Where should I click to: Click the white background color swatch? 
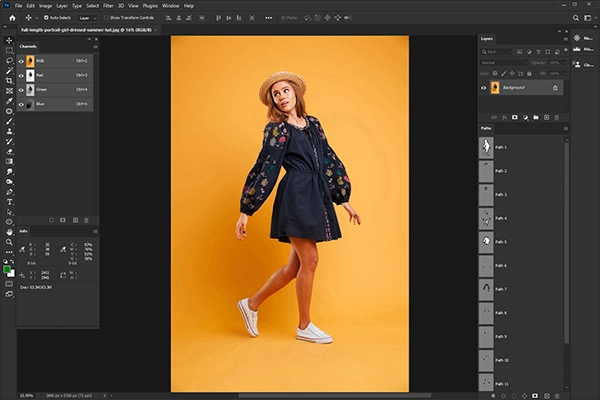point(12,274)
